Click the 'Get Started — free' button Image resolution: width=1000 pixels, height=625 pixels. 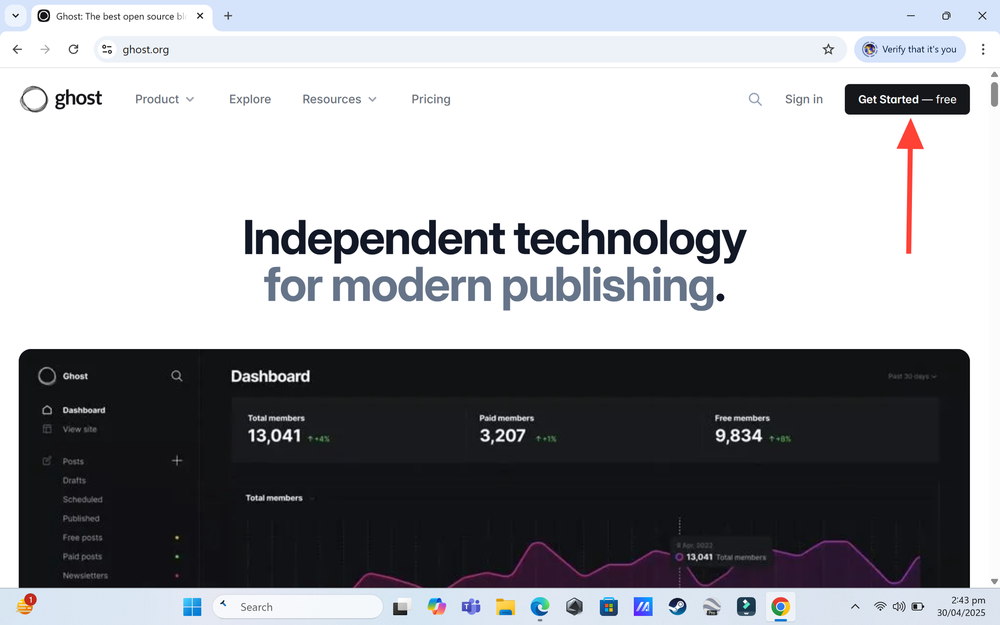tap(907, 99)
